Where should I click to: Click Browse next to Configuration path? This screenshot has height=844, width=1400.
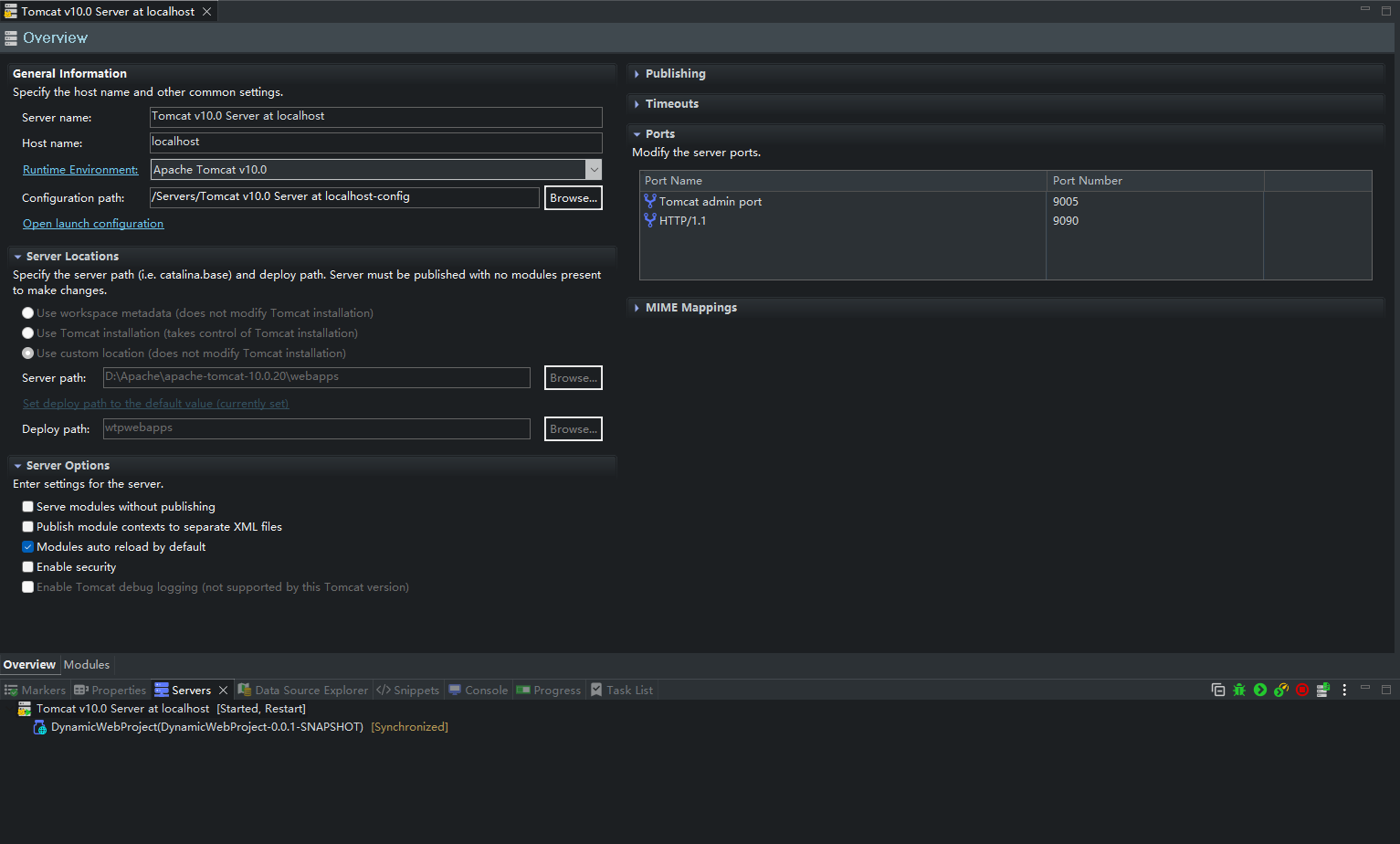(574, 197)
